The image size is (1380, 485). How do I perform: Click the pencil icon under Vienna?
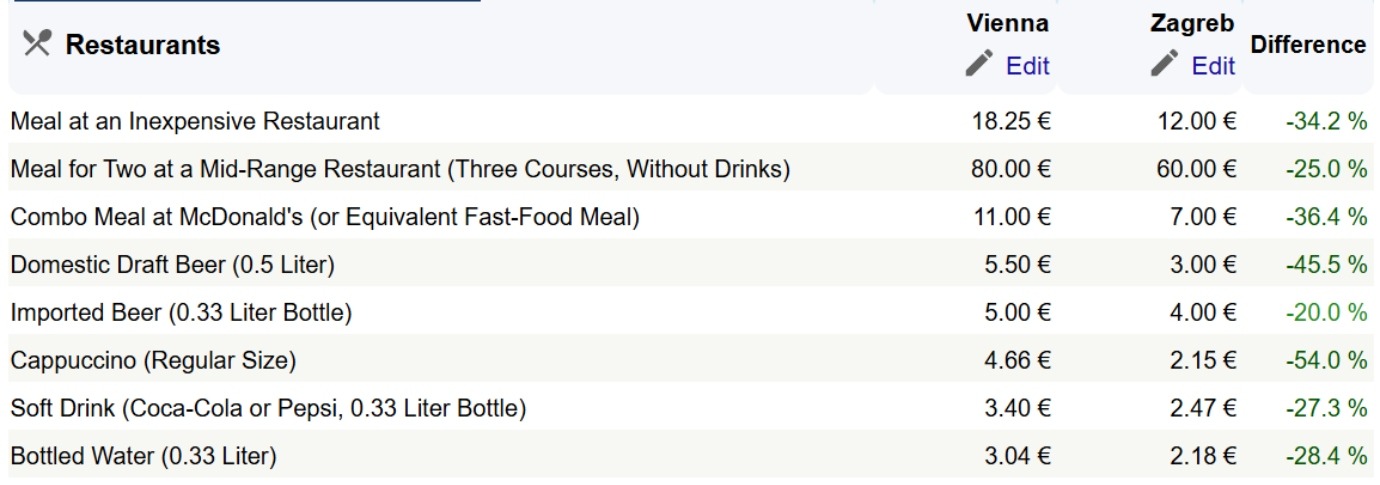click(x=979, y=64)
